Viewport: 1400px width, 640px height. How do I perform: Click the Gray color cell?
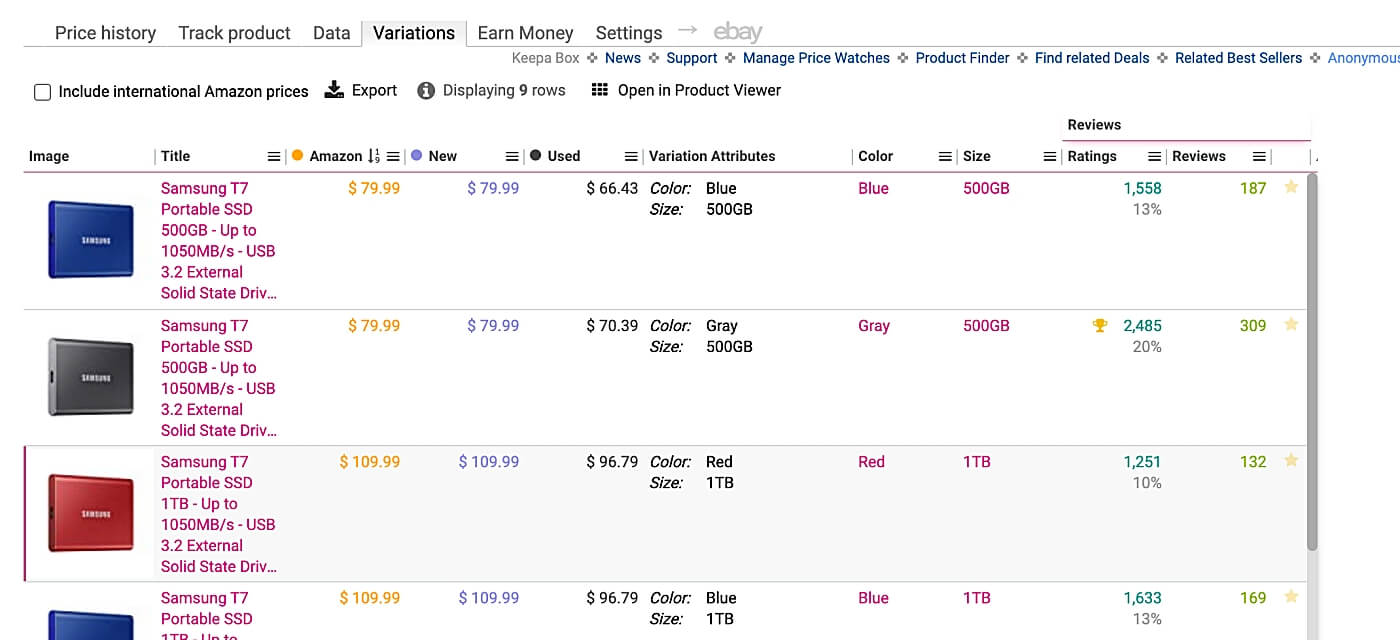pos(874,325)
